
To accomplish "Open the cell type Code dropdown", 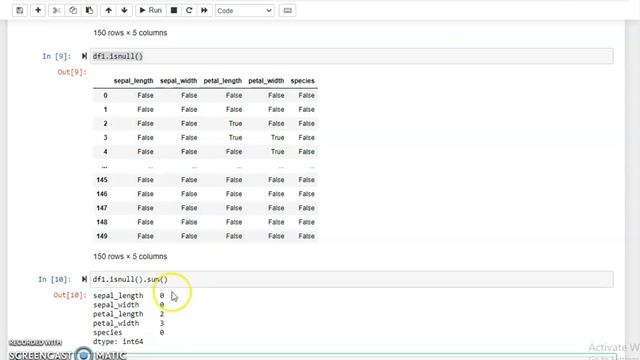I will (x=244, y=11).
